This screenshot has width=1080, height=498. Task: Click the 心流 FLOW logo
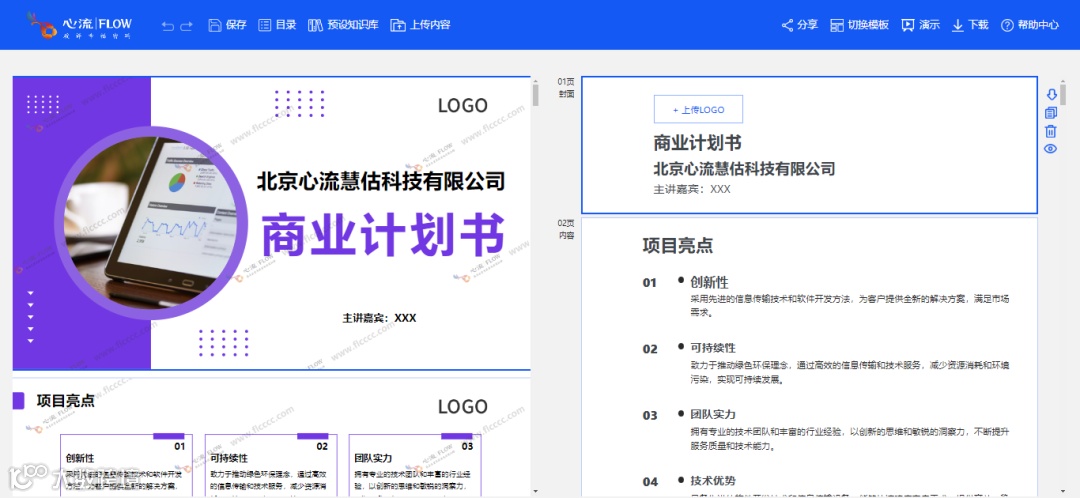[80, 25]
